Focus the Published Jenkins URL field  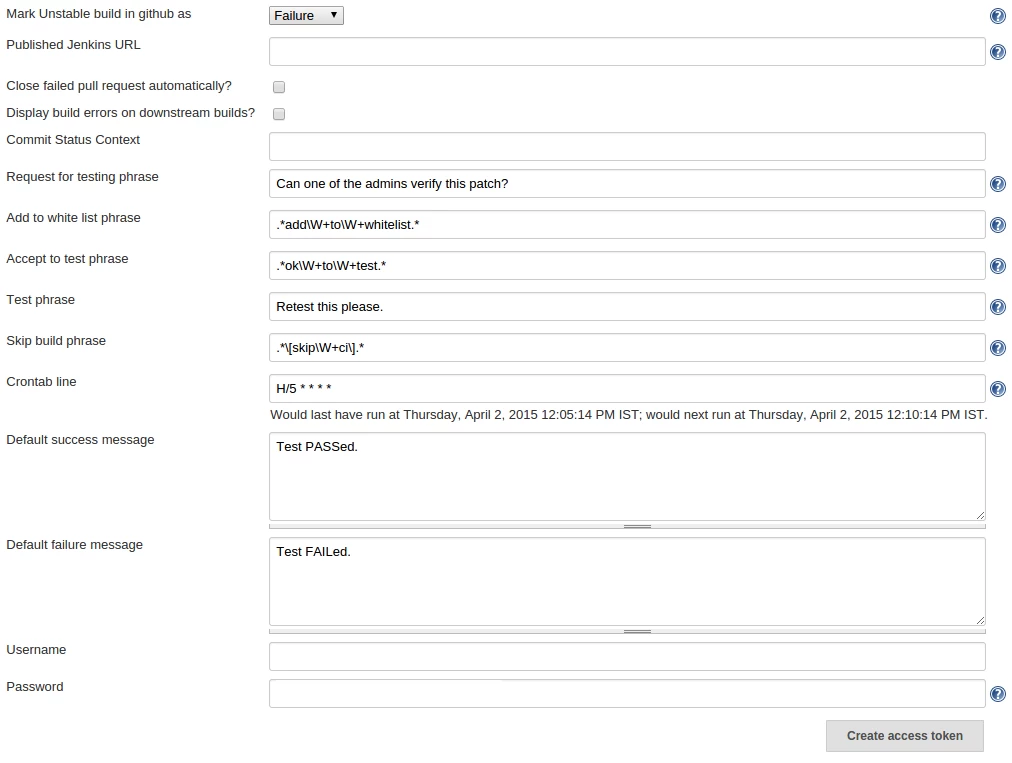coord(627,52)
